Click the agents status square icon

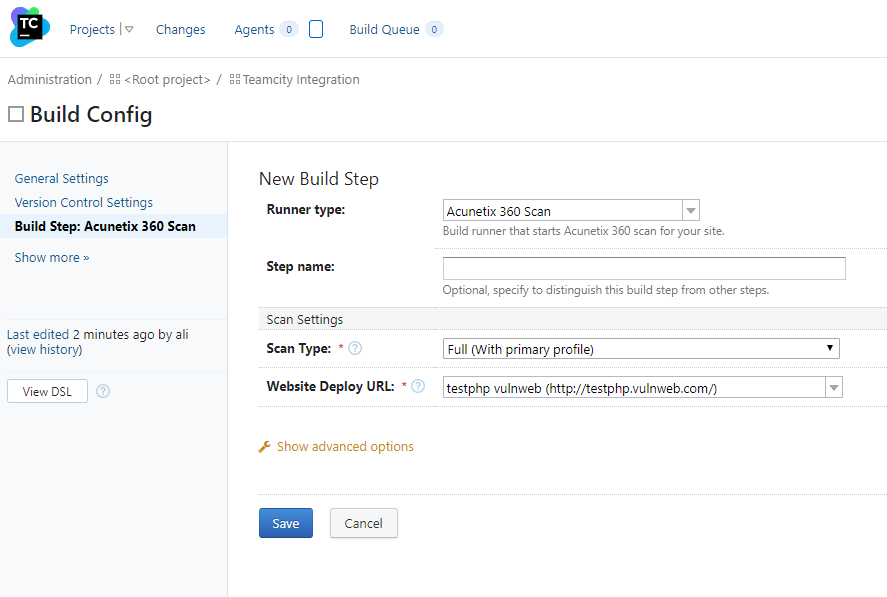[316, 29]
